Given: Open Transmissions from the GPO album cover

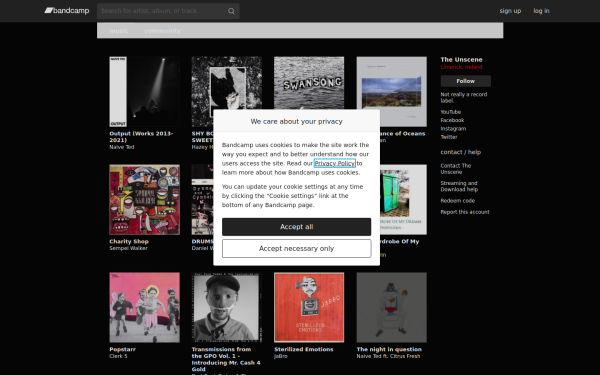Looking at the screenshot, I should (x=227, y=307).
